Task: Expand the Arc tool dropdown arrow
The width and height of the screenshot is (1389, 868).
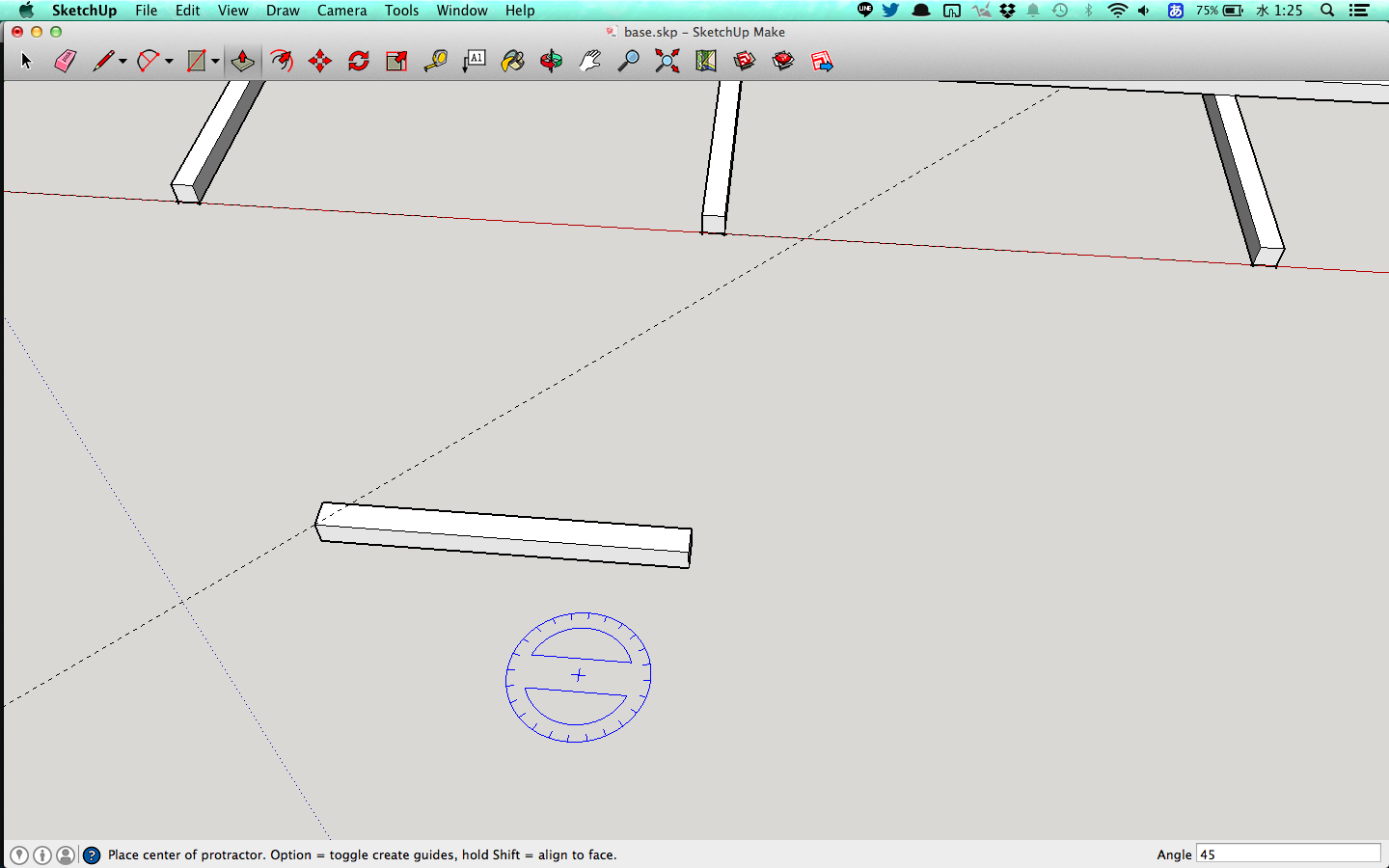Action: click(x=169, y=62)
